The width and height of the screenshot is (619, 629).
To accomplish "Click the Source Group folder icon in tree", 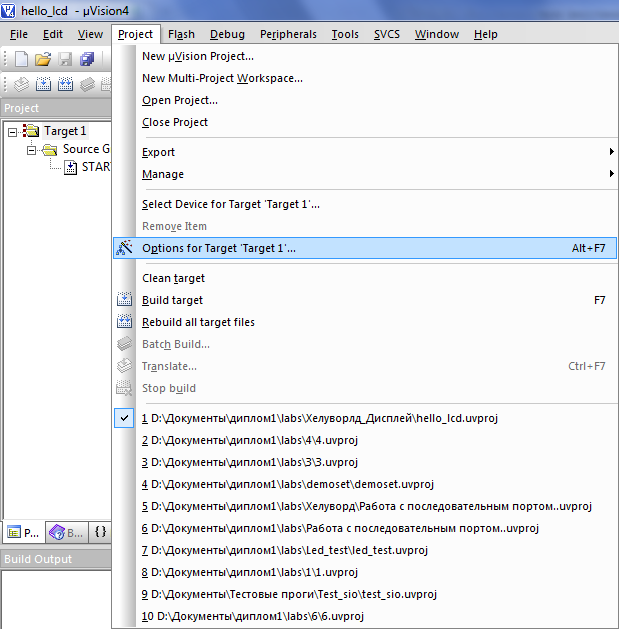I will tap(50, 150).
